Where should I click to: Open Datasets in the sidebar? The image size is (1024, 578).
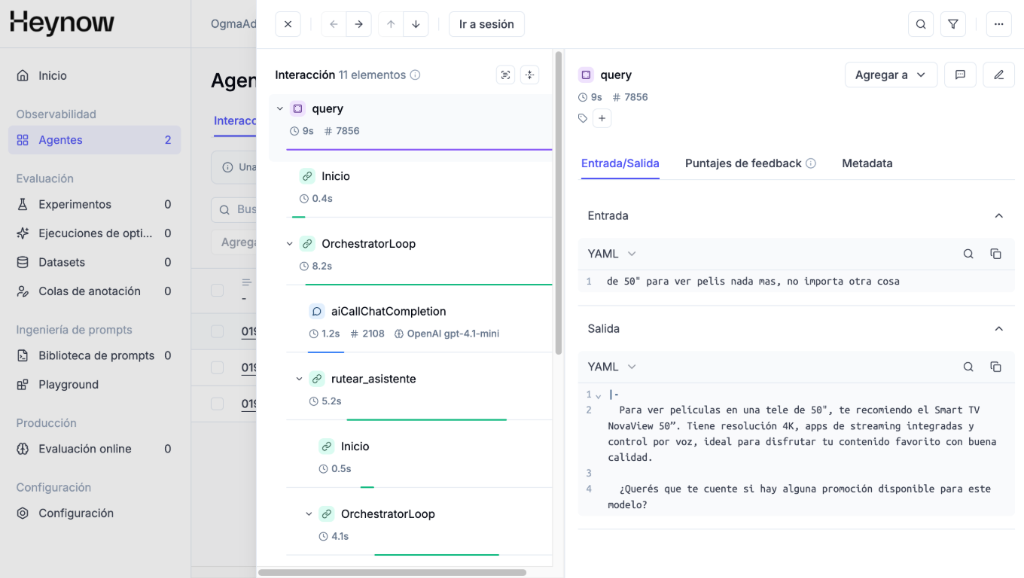62,262
